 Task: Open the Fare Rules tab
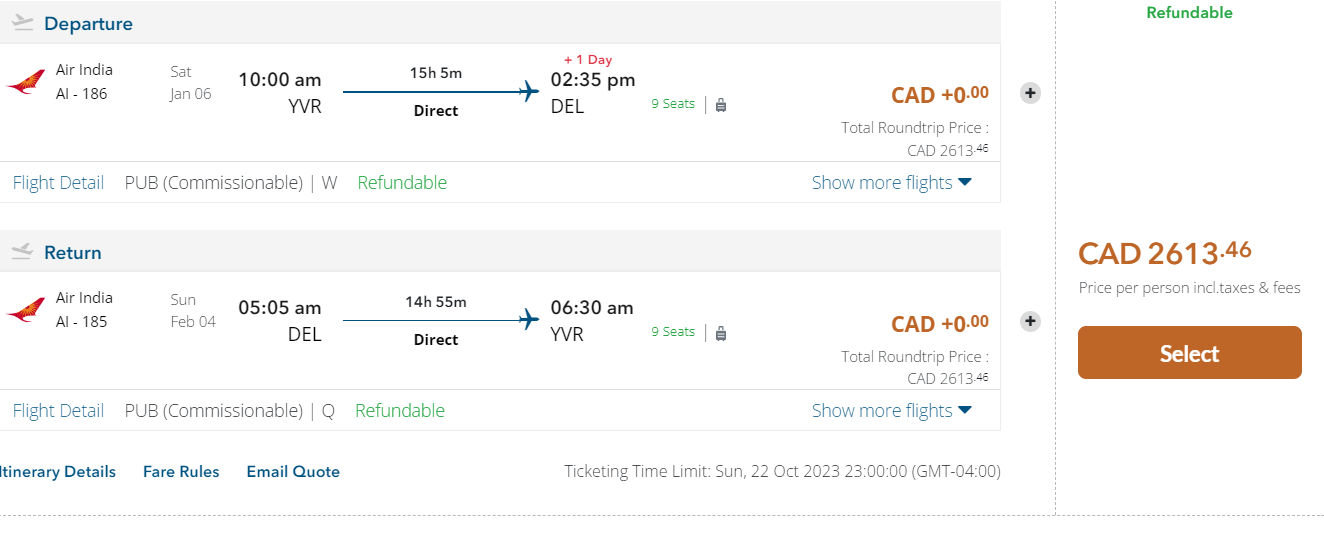click(x=181, y=471)
